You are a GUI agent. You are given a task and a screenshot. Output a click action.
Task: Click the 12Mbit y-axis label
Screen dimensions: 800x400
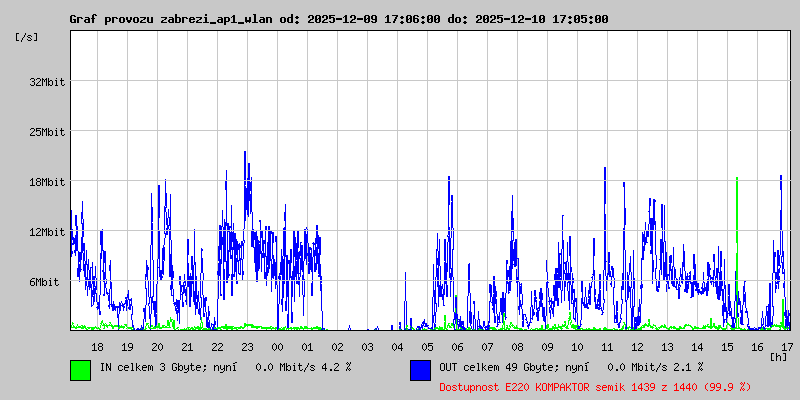[x=47, y=232]
